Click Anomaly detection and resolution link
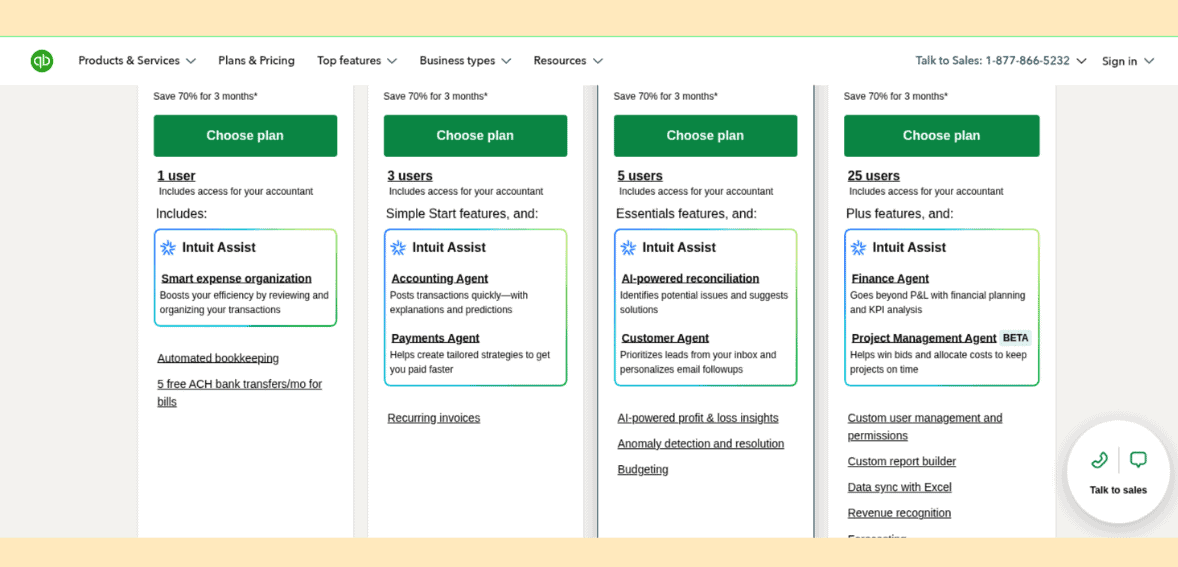Screen dimensions: 1178x567 [x=700, y=444]
